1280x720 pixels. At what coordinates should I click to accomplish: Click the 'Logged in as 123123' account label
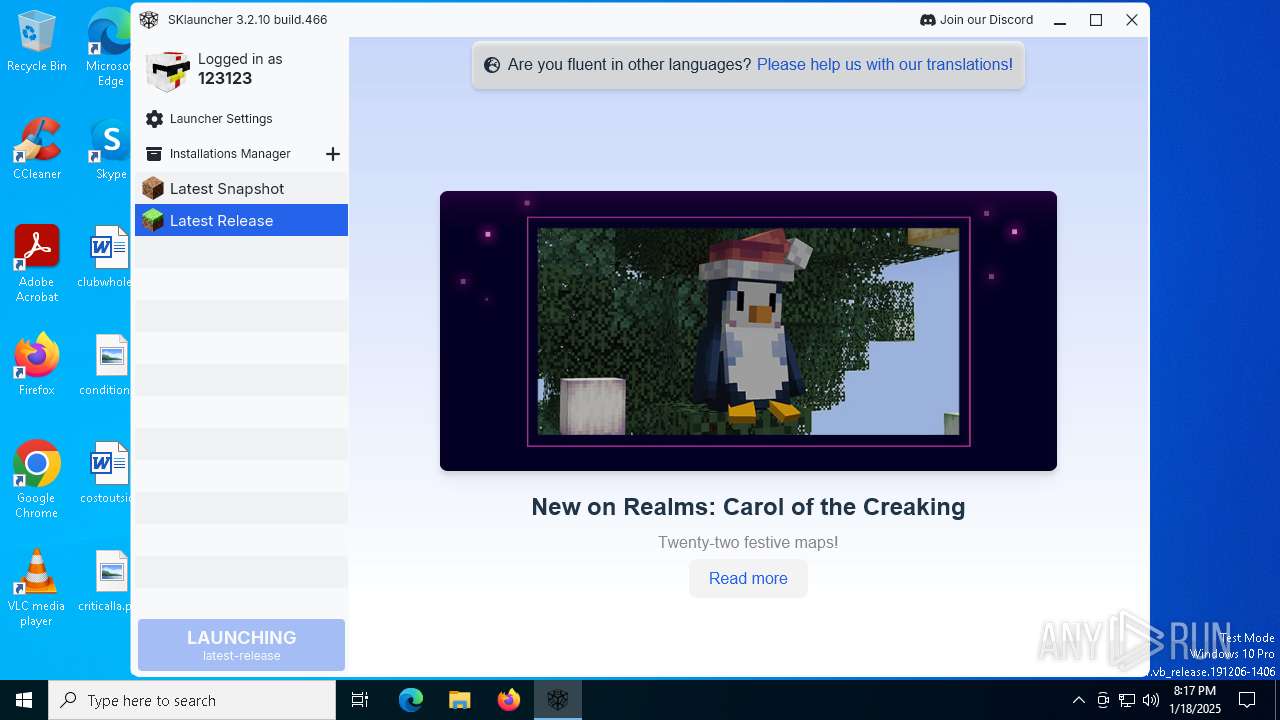(240, 69)
